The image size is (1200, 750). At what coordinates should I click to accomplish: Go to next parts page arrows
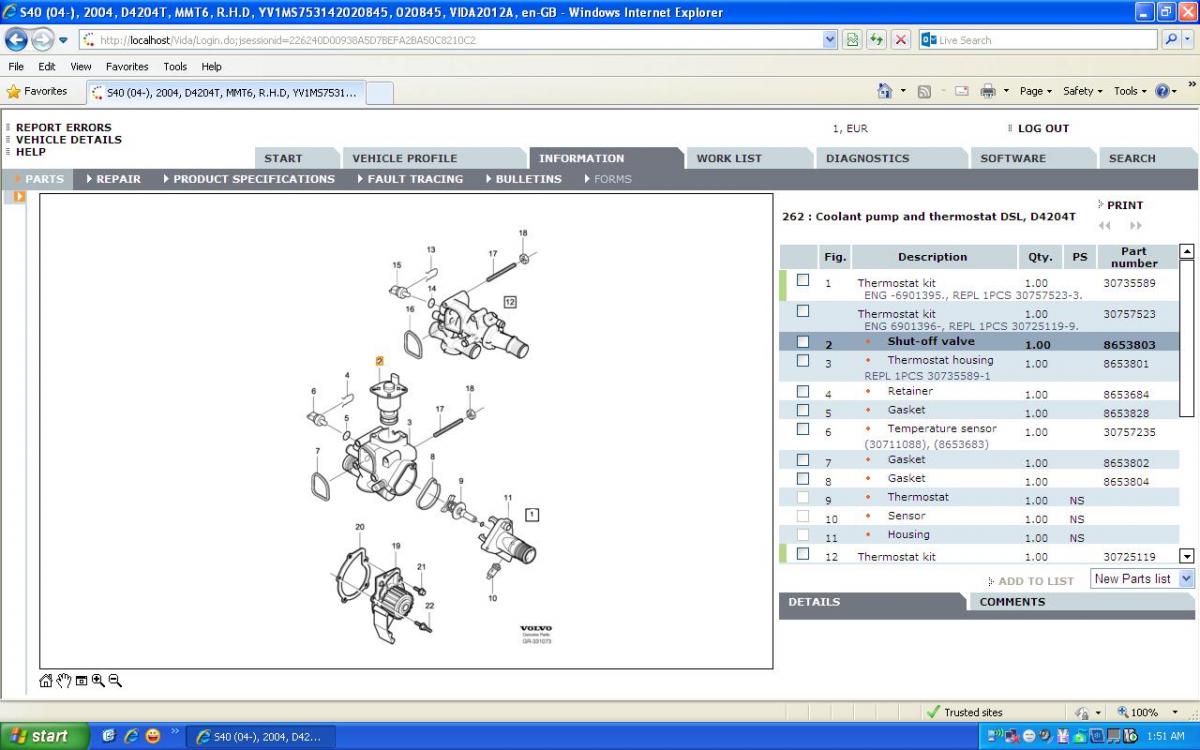point(1135,225)
